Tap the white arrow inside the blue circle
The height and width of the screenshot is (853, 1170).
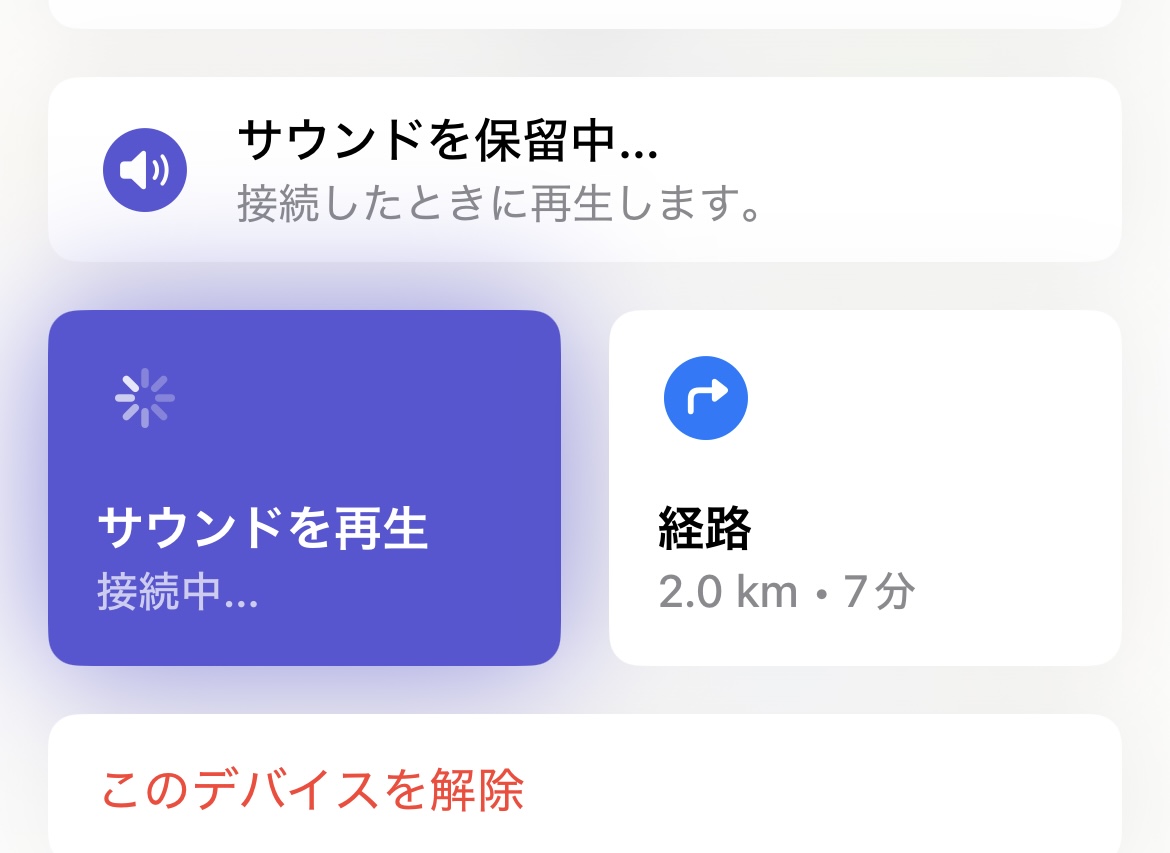pyautogui.click(x=705, y=398)
